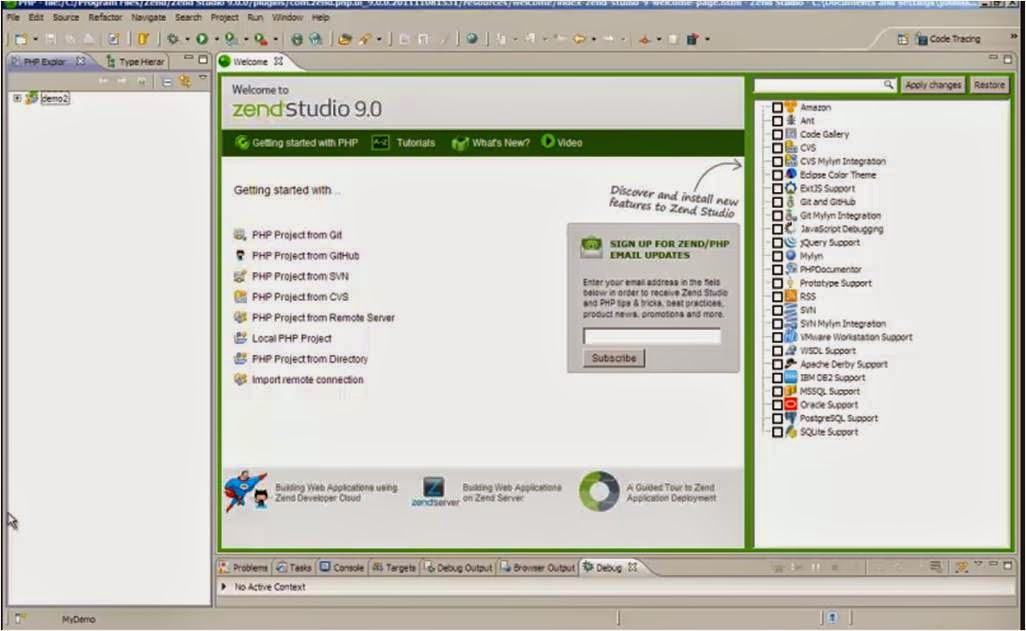The image size is (1026, 631).
Task: Click the search magnifier icon in features panel
Action: click(888, 84)
